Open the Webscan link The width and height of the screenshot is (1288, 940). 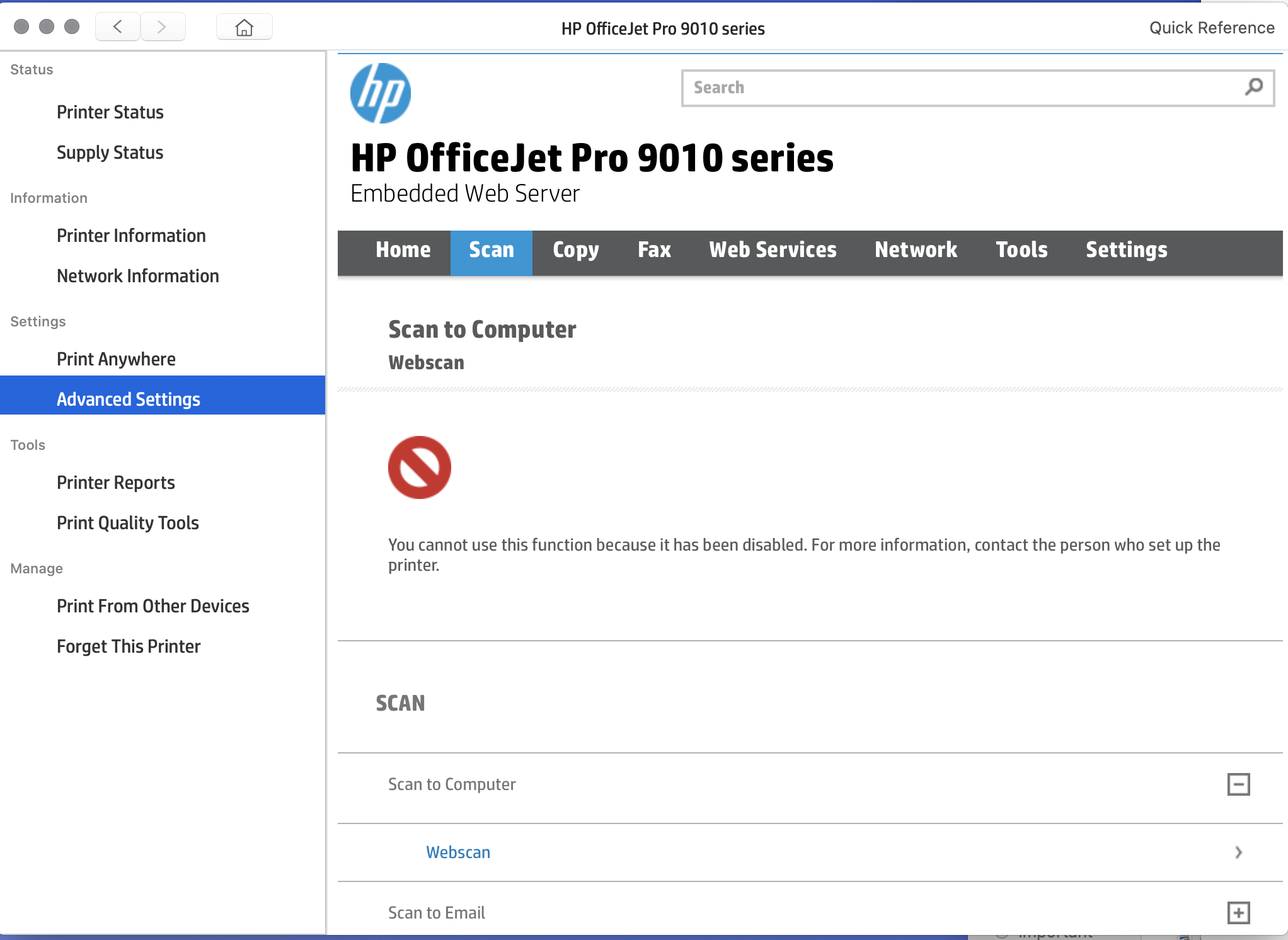point(458,852)
